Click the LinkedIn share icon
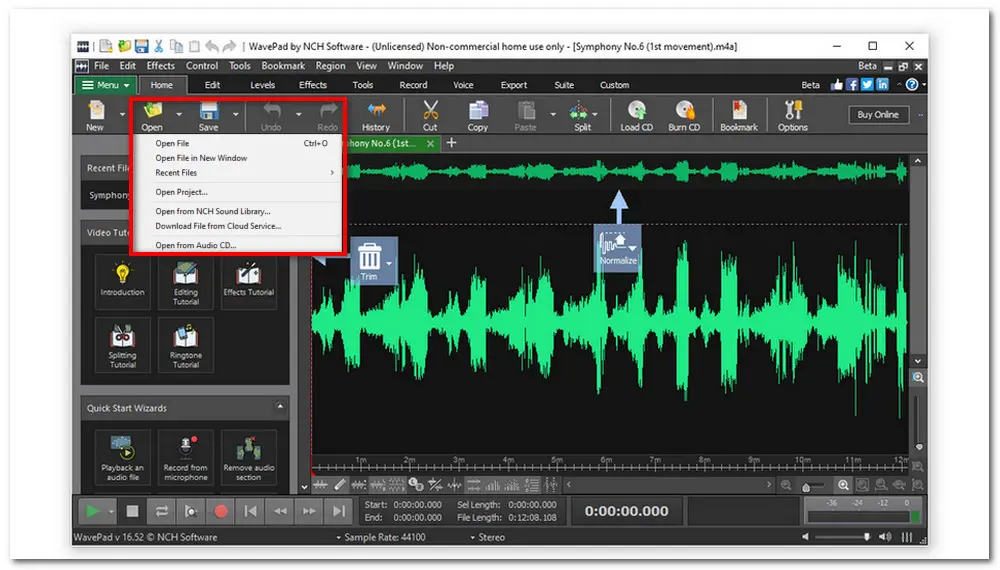Image resolution: width=1000 pixels, height=570 pixels. coord(883,85)
